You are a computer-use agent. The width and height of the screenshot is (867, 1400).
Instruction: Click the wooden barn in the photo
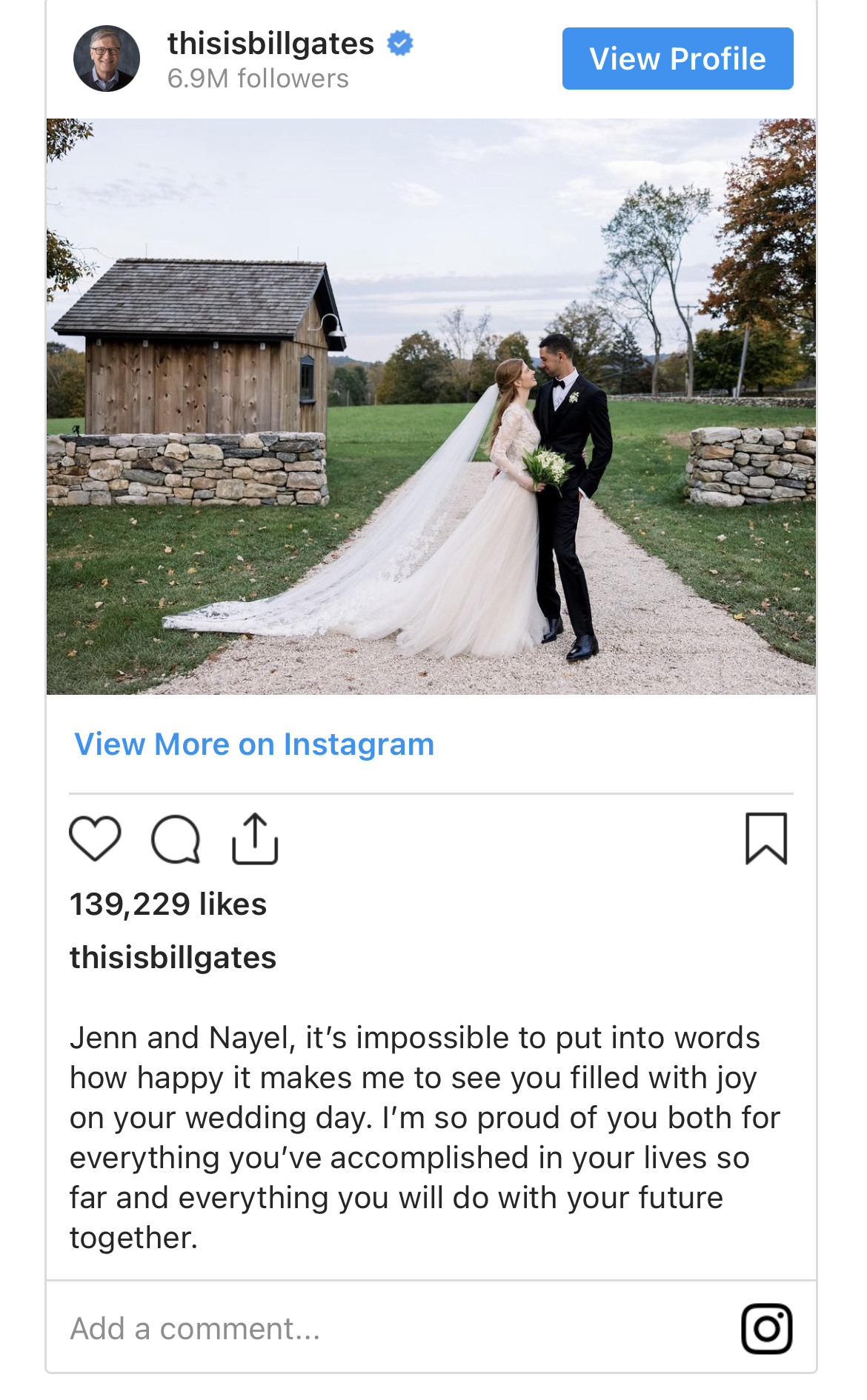click(x=200, y=370)
